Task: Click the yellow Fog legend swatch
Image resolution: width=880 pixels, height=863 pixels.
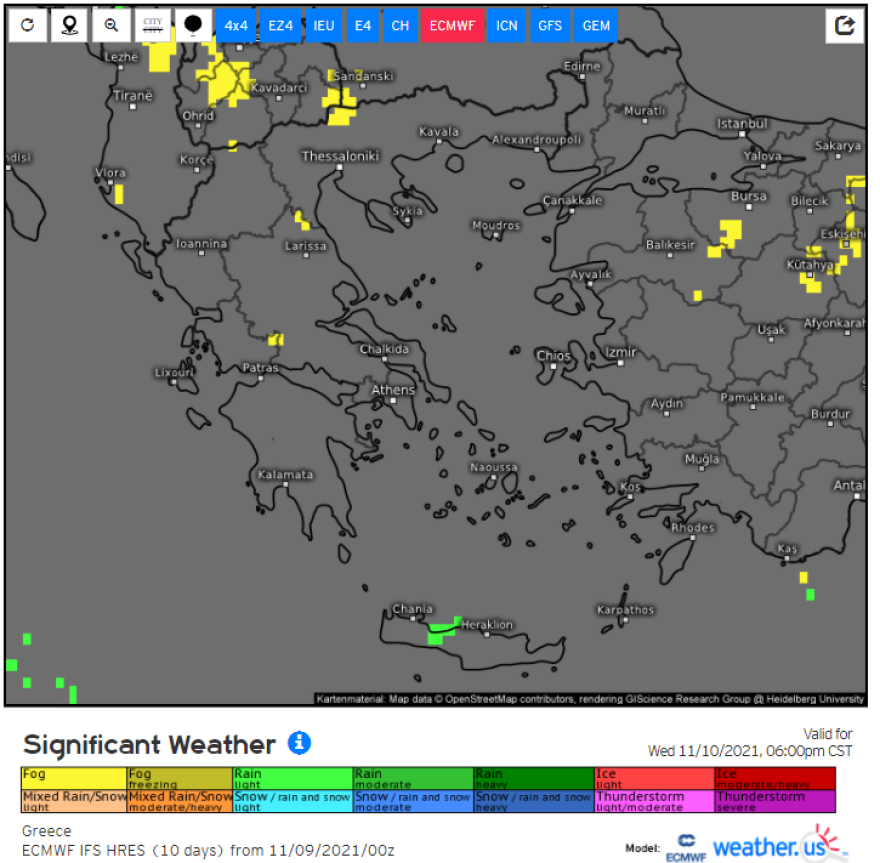Action: [74, 778]
